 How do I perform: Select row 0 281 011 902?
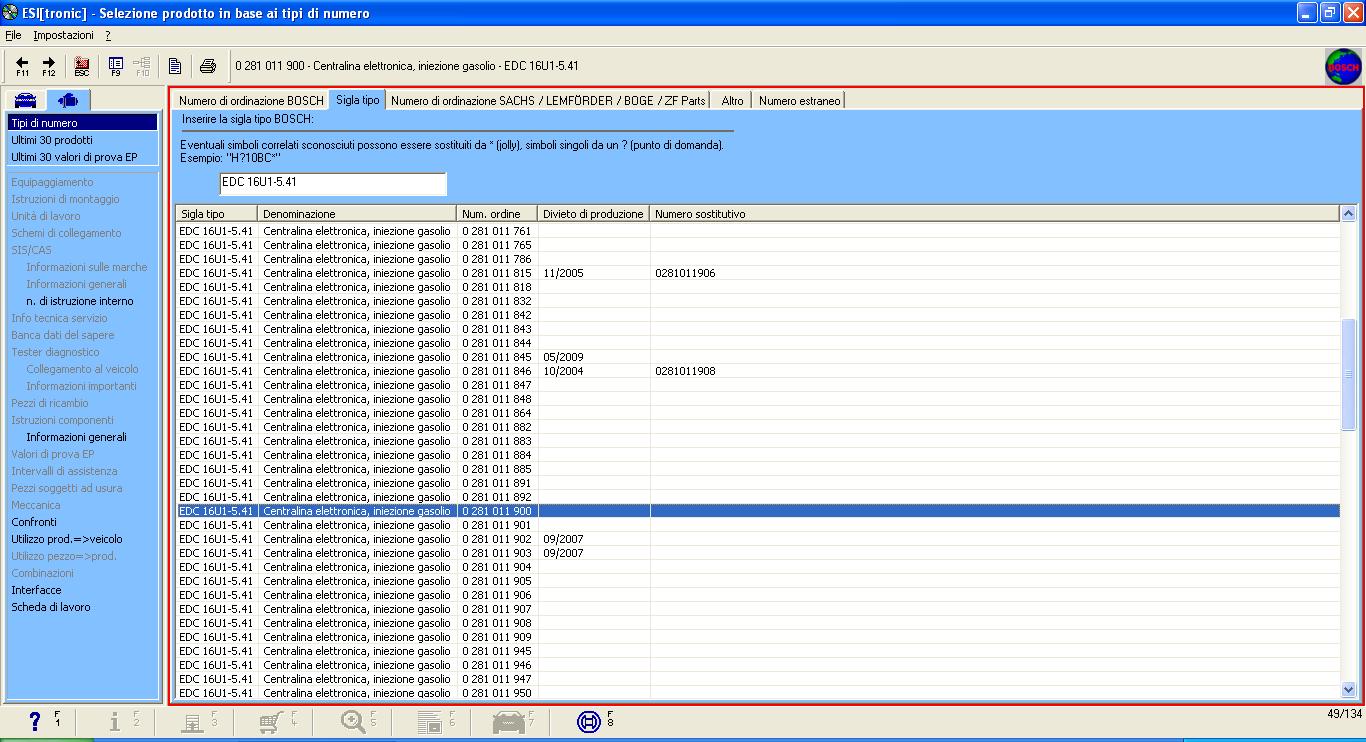point(758,539)
